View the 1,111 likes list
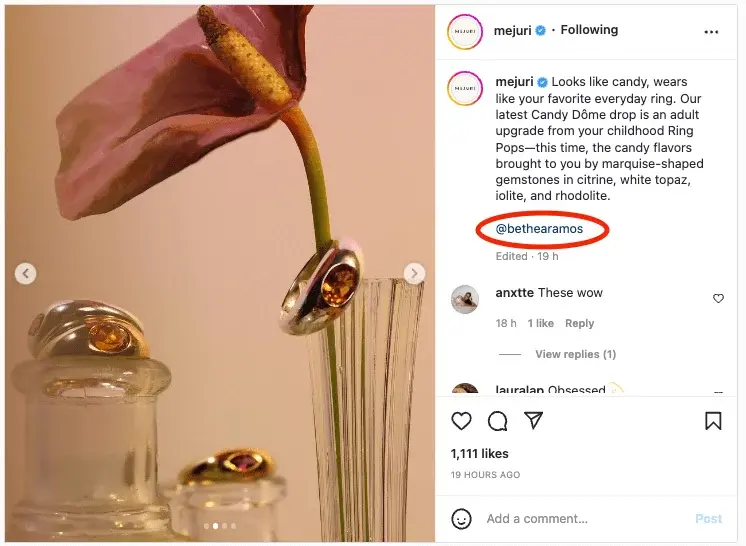Viewport: 746px width, 546px height. 479,454
